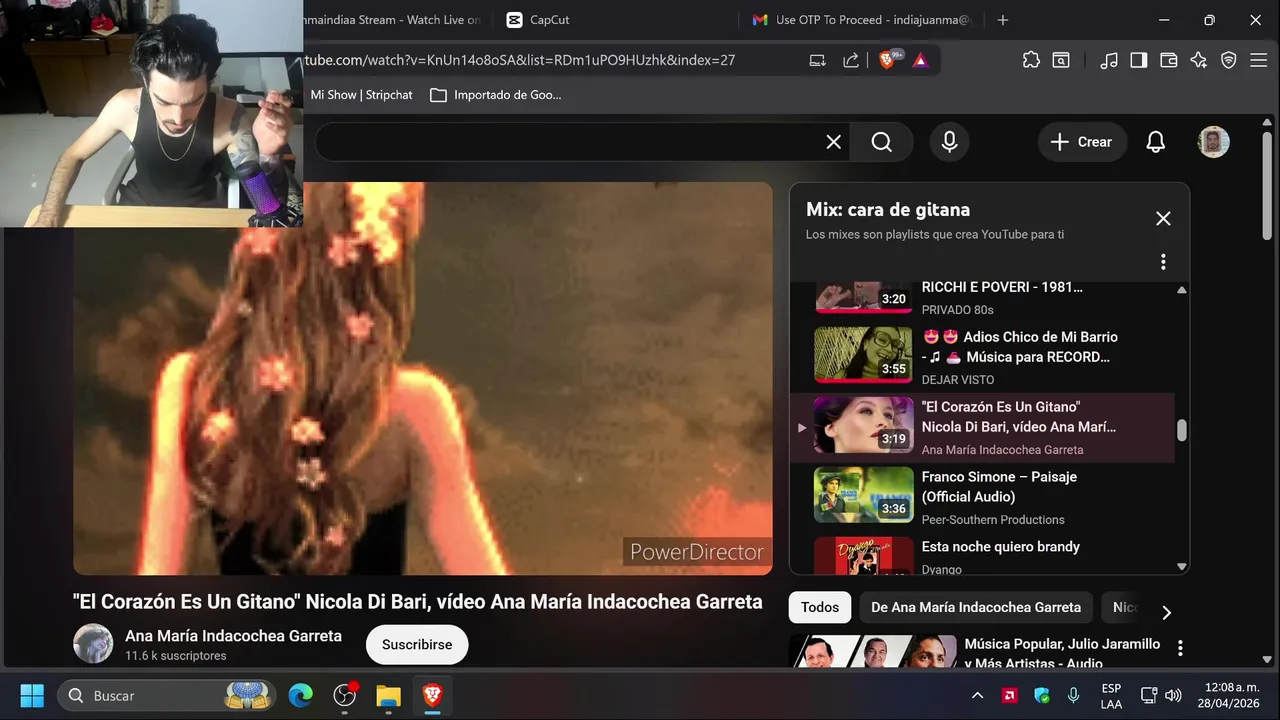Image resolution: width=1280 pixels, height=720 pixels.
Task: Click the Suscribirse button
Action: tap(417, 645)
